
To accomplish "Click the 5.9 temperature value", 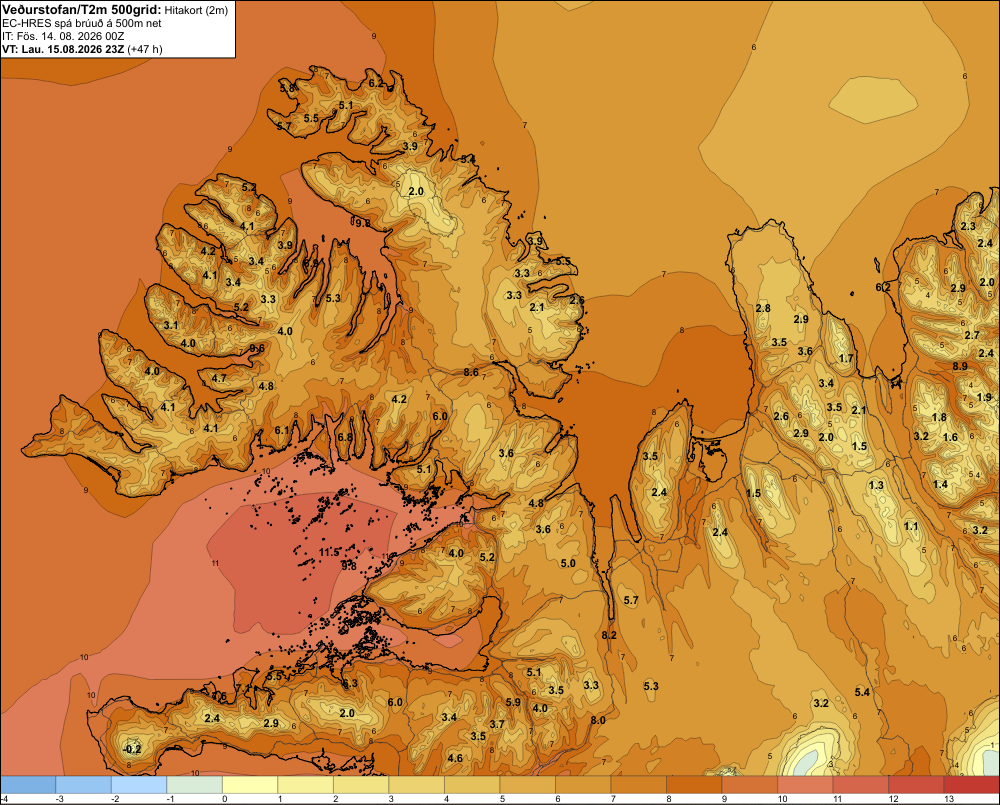I will coord(513,702).
